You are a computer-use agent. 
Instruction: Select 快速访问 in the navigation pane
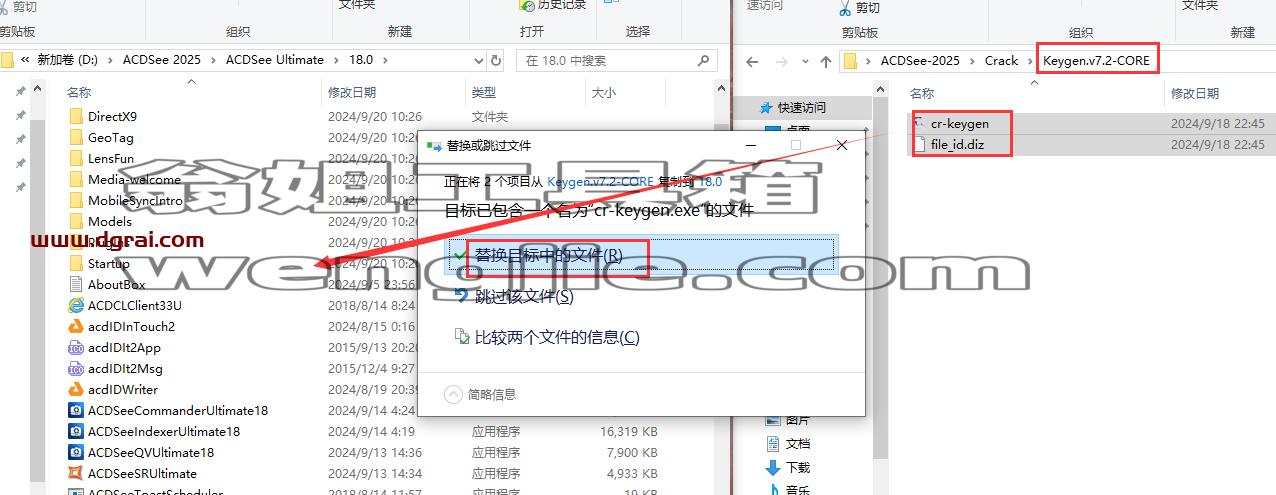point(802,107)
